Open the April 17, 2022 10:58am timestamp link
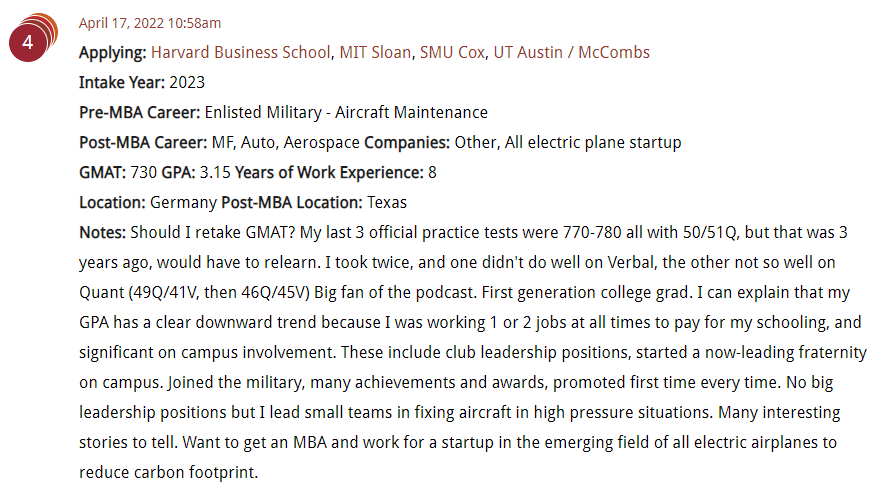 tap(150, 23)
